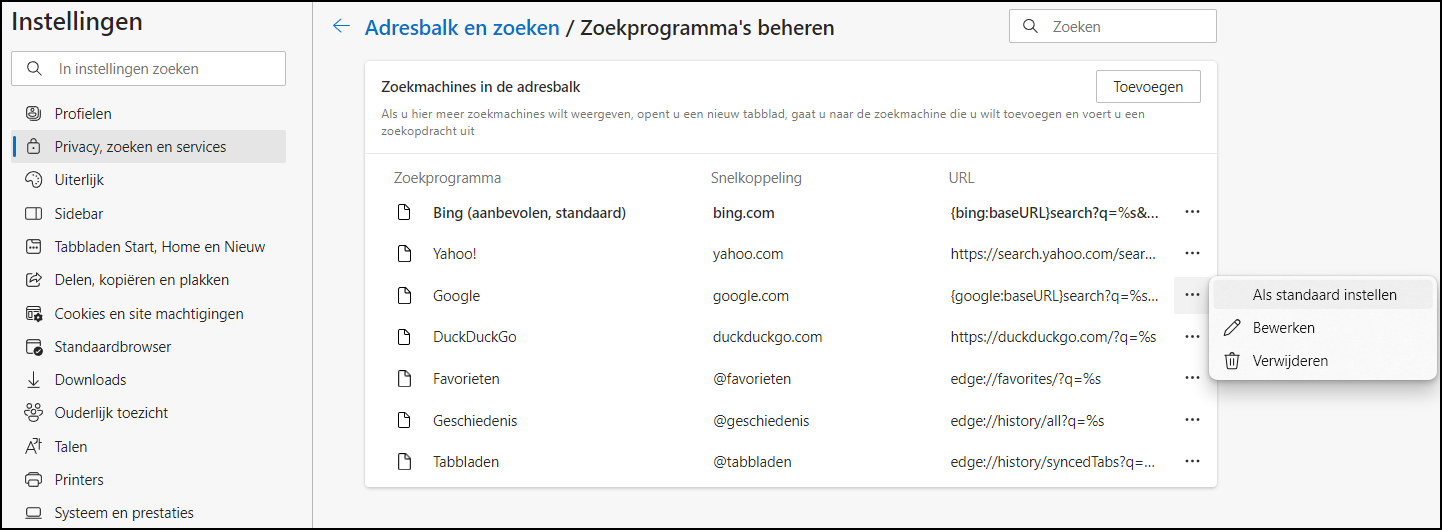Click the Downloads arrow icon
Viewport: 1442px width, 530px height.
(34, 380)
